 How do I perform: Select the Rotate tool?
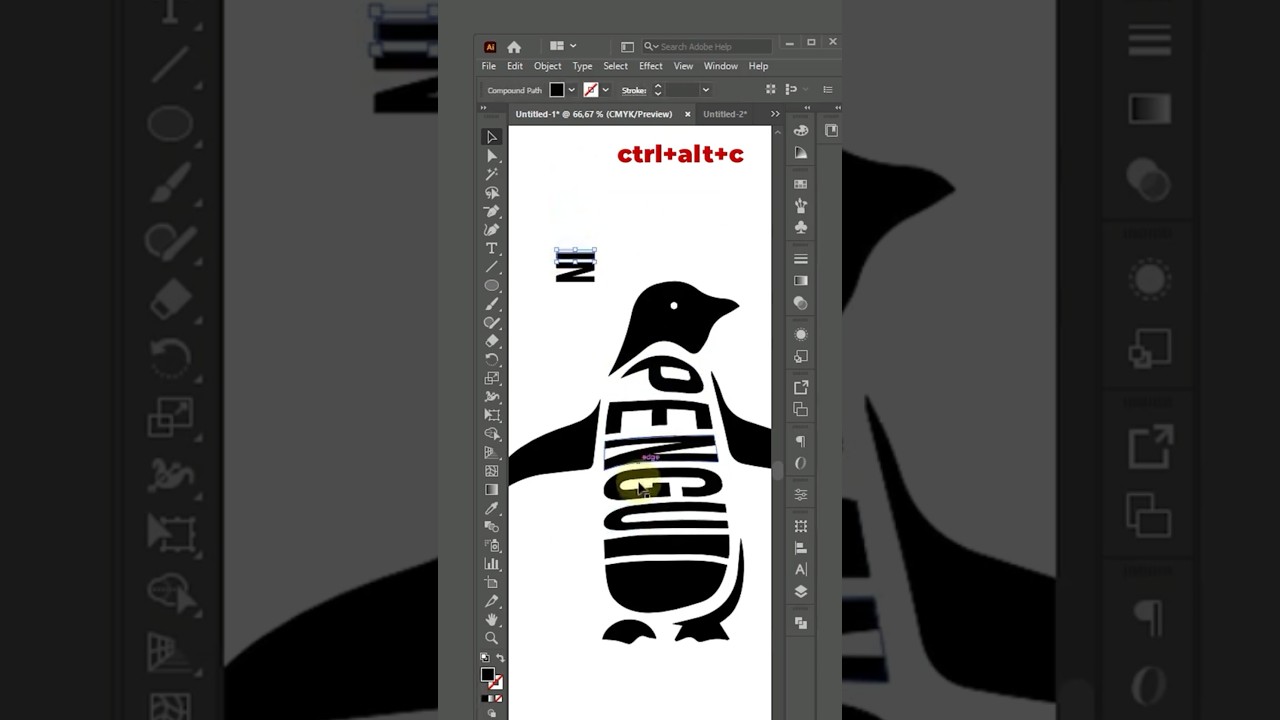click(x=492, y=359)
